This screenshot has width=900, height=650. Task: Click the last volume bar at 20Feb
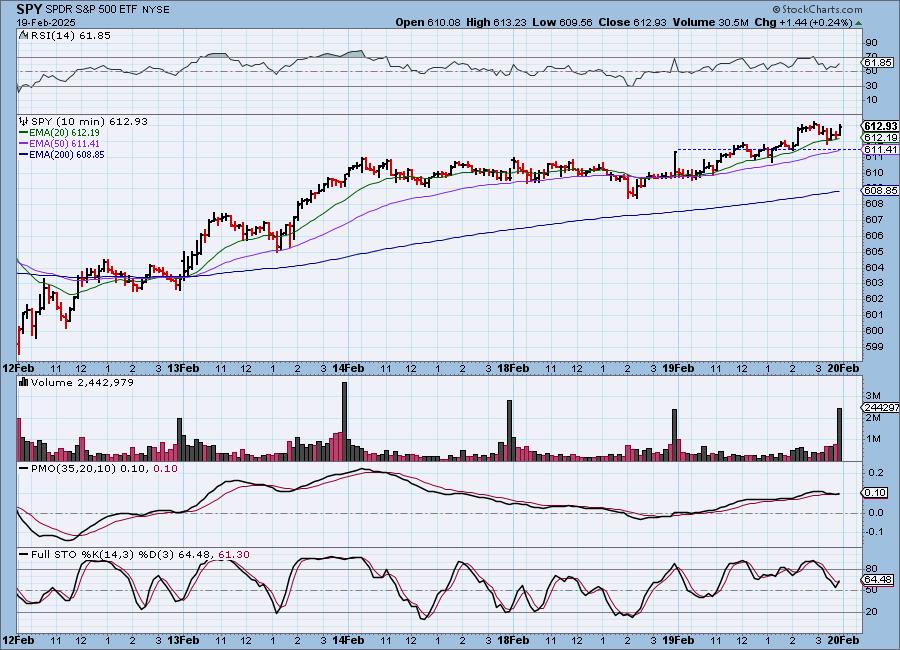tap(840, 435)
